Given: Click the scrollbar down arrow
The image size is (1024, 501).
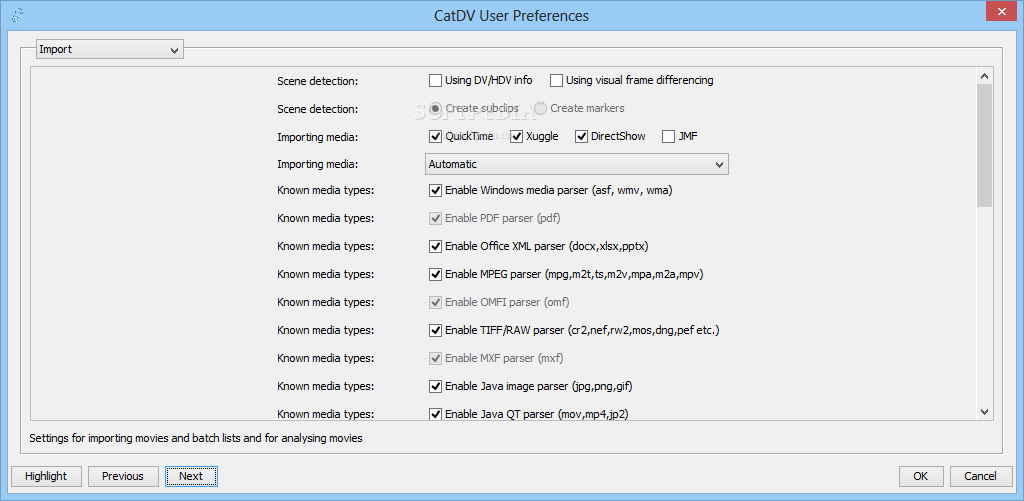Looking at the screenshot, I should click(984, 411).
